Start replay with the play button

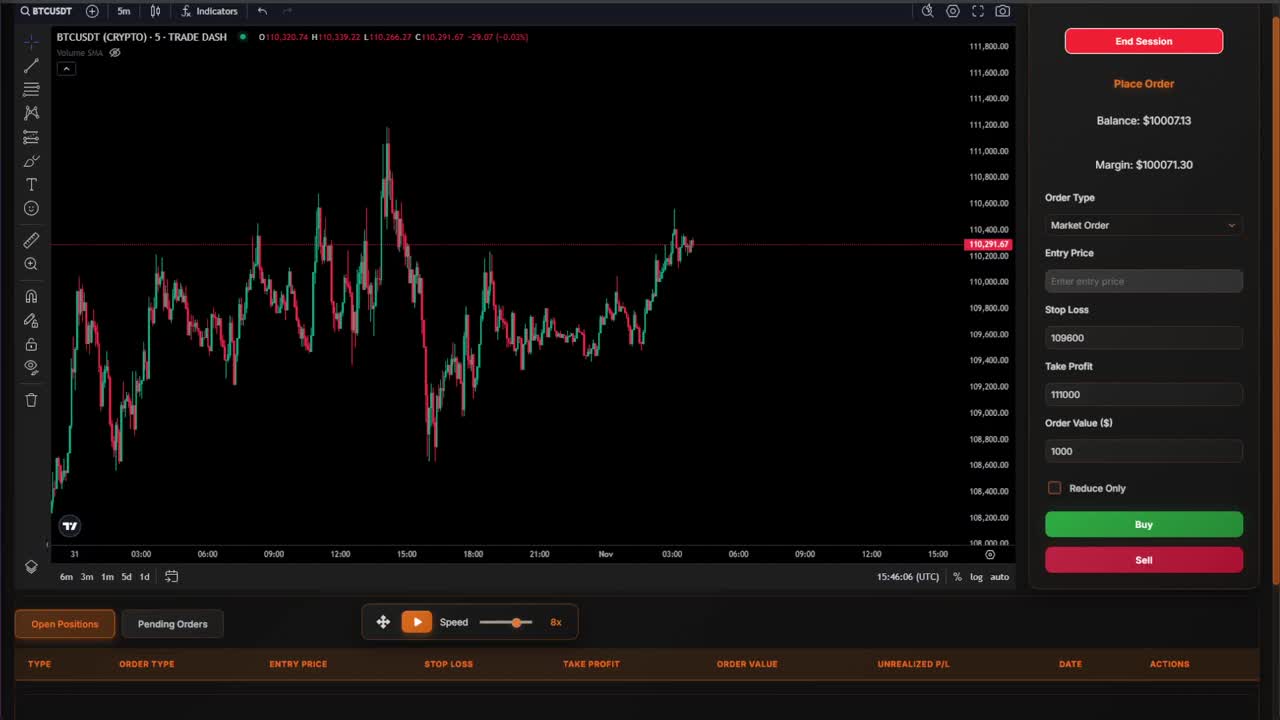pos(417,622)
